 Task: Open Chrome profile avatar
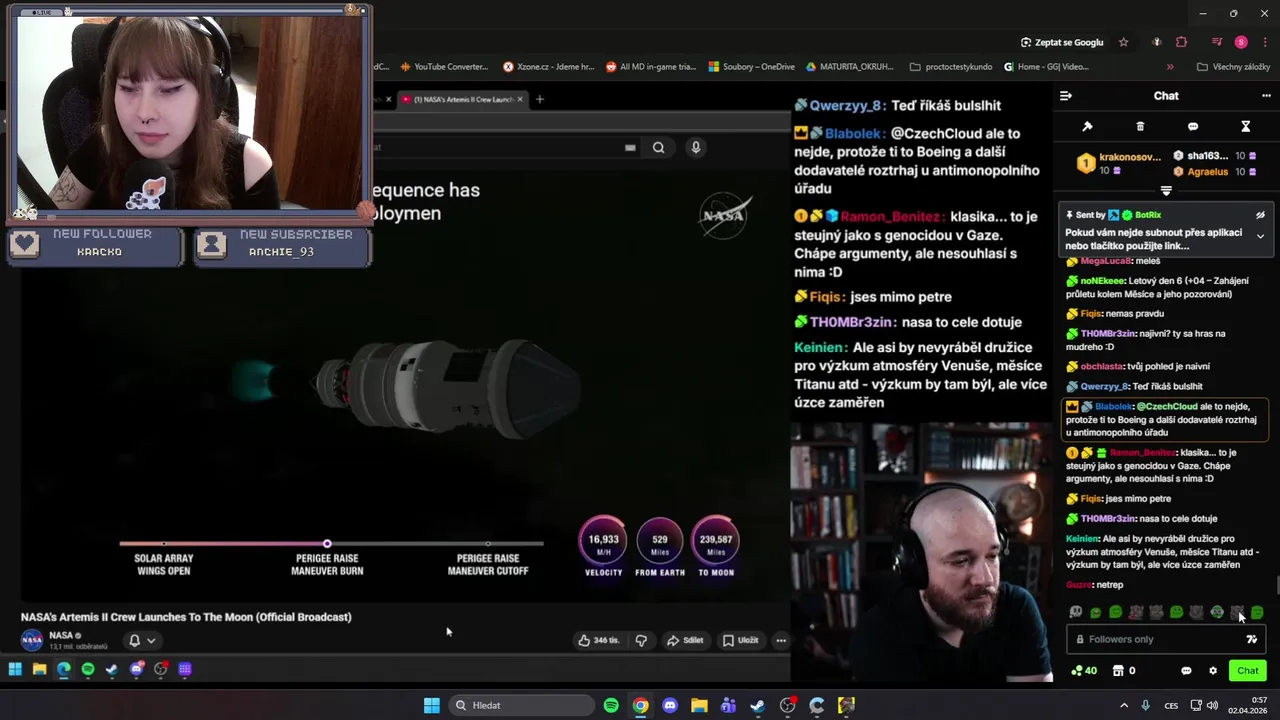[1241, 42]
